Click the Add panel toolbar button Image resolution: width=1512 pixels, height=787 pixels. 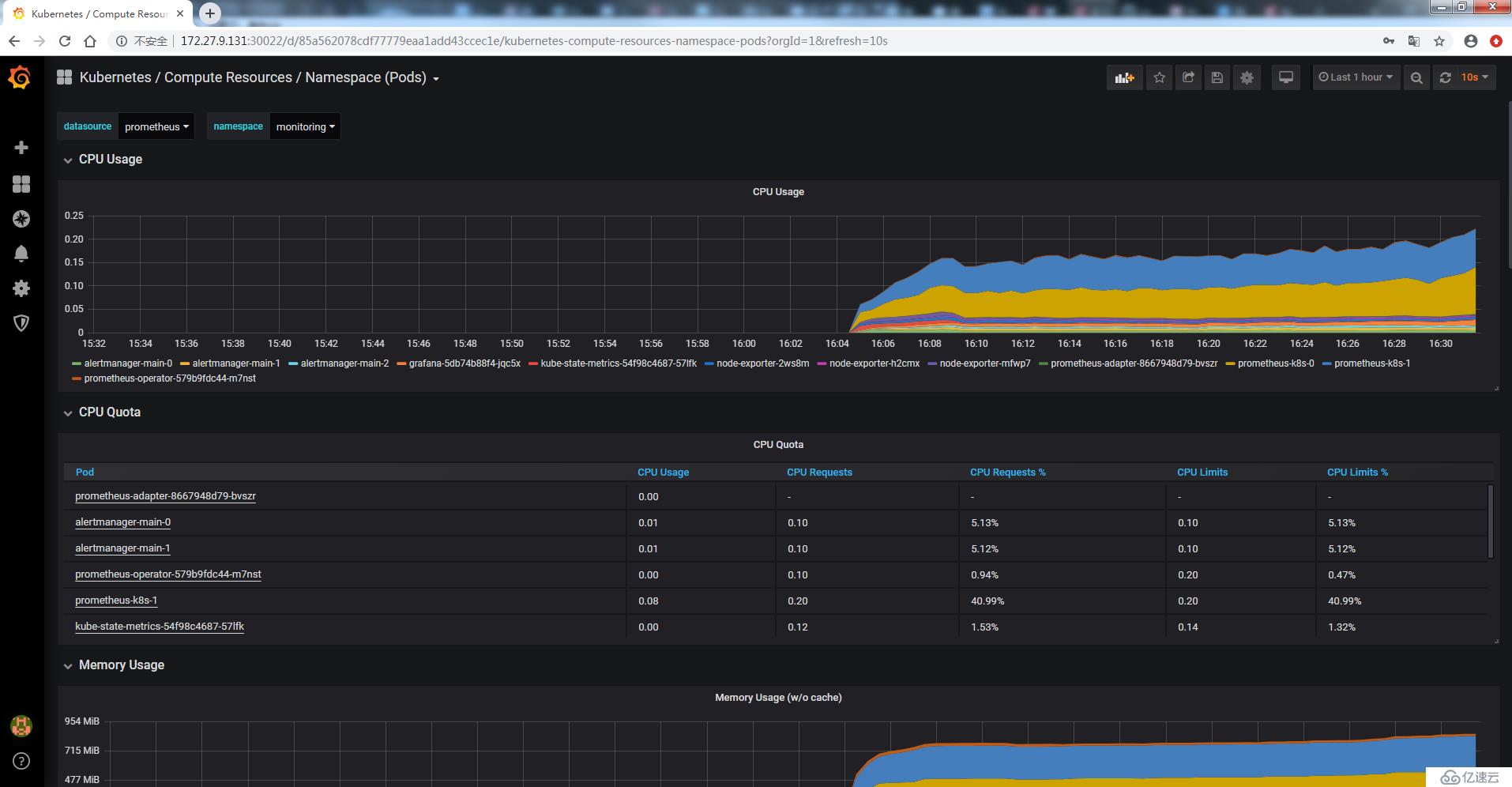tap(1124, 77)
